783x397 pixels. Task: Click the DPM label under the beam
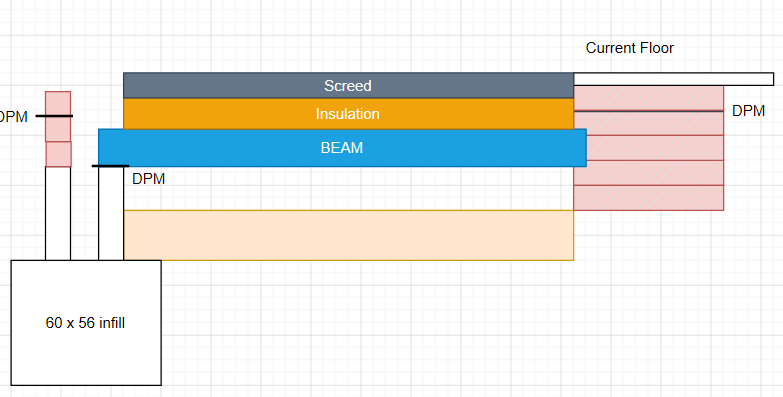tap(148, 179)
